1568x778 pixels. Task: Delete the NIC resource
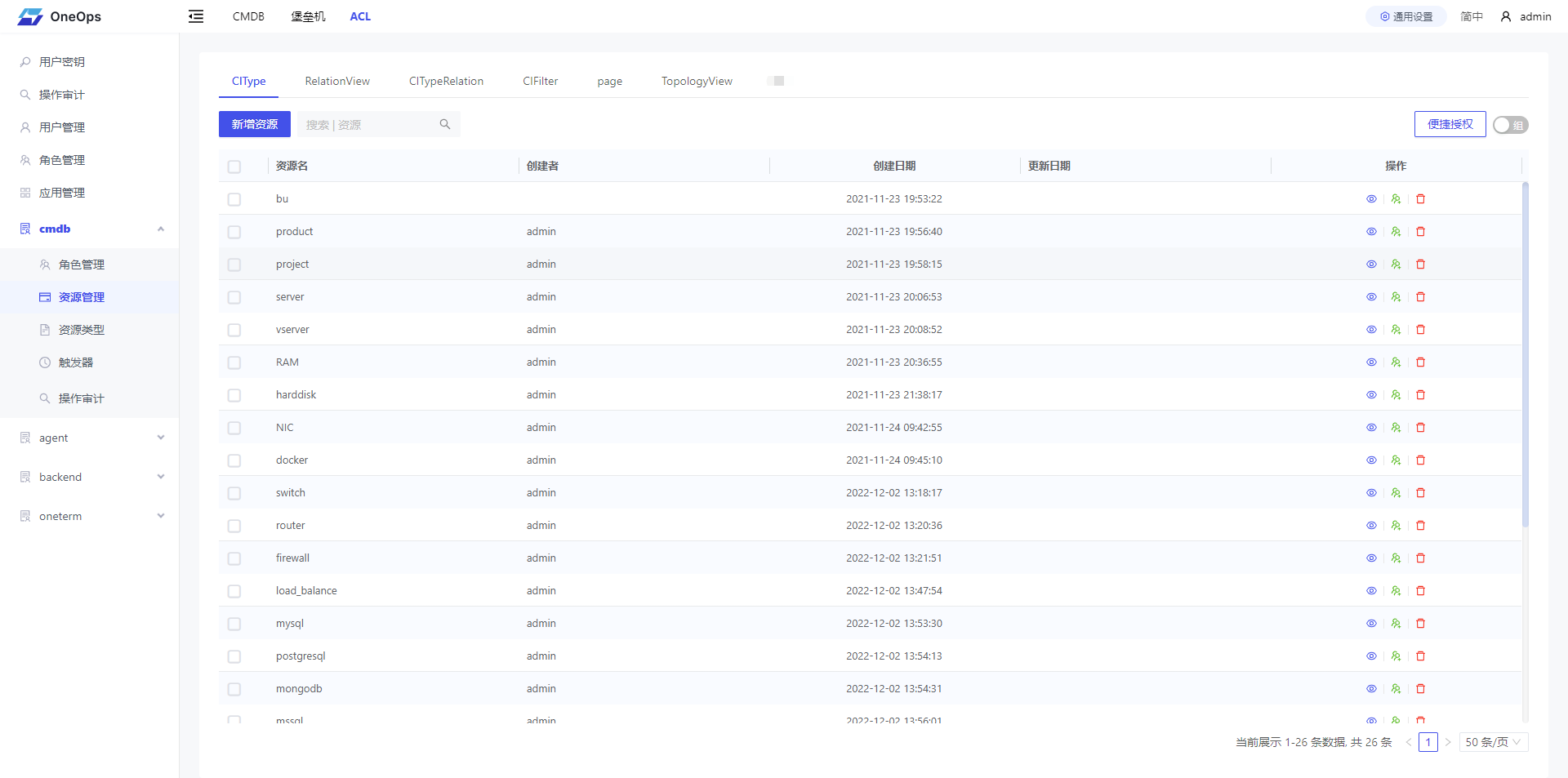tap(1420, 427)
